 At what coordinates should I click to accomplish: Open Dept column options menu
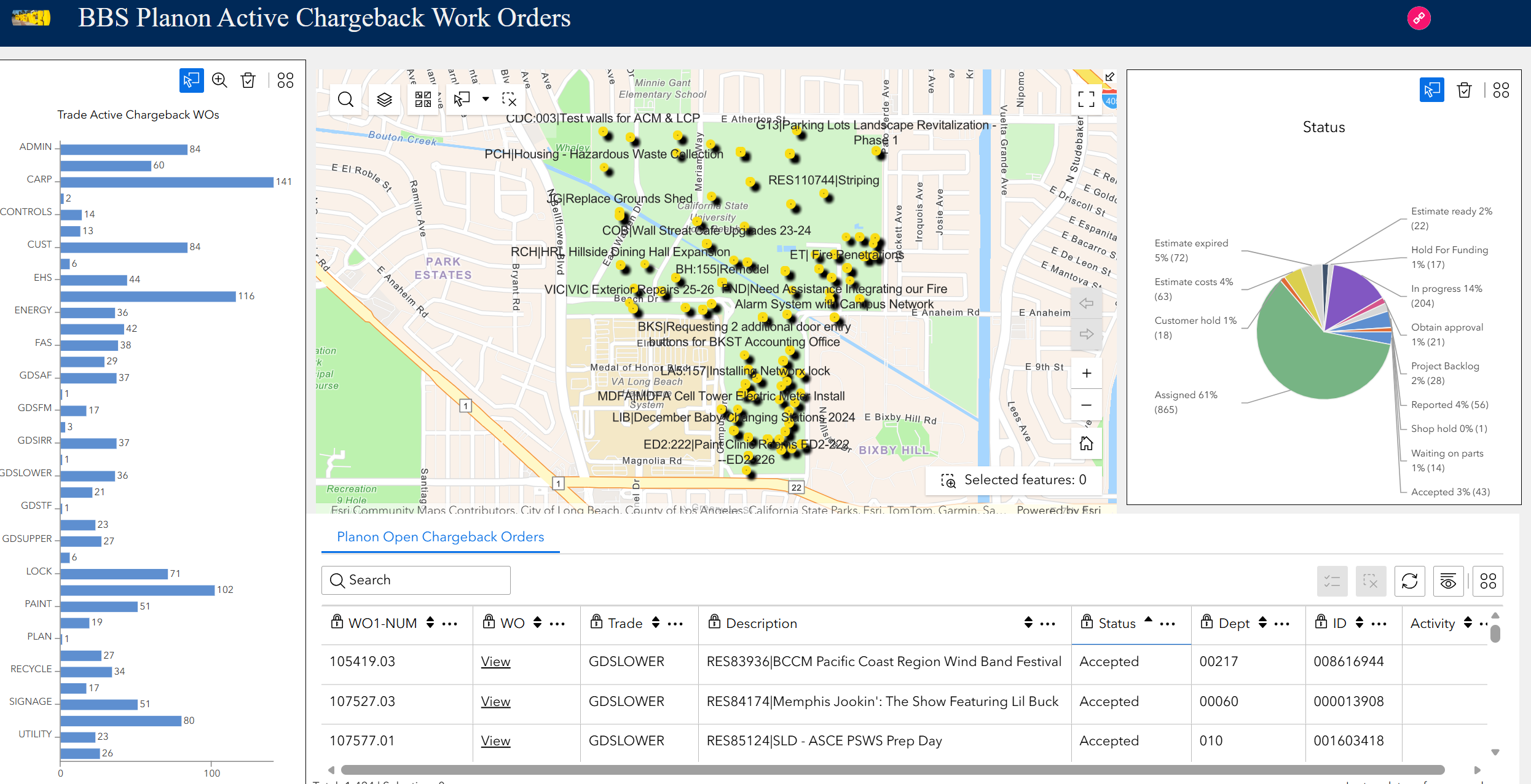tap(1282, 624)
